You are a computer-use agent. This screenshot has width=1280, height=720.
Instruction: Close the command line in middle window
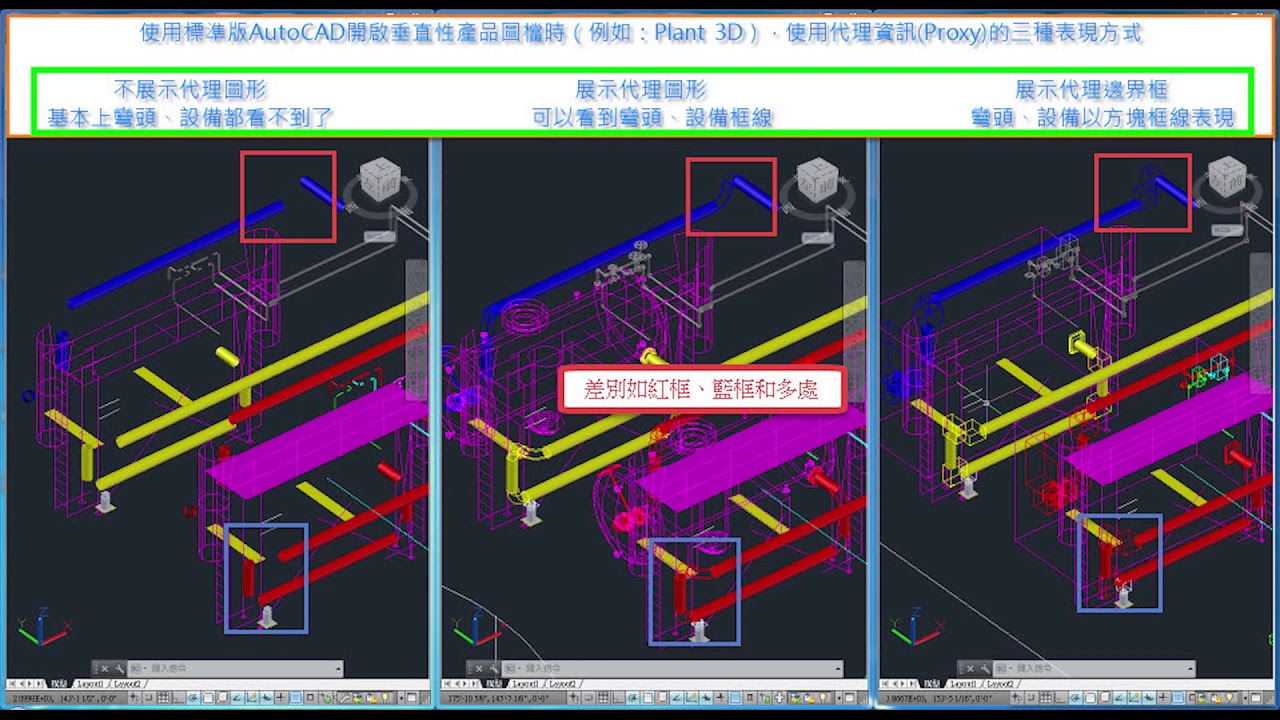click(x=479, y=669)
